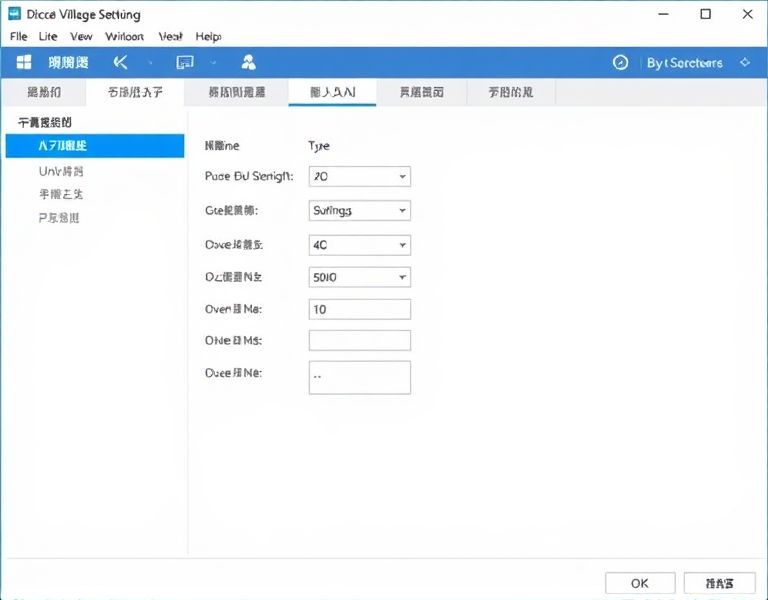This screenshot has width=768, height=600.
Task: Click the diamond icon at the toolbar's right end
Action: (745, 63)
